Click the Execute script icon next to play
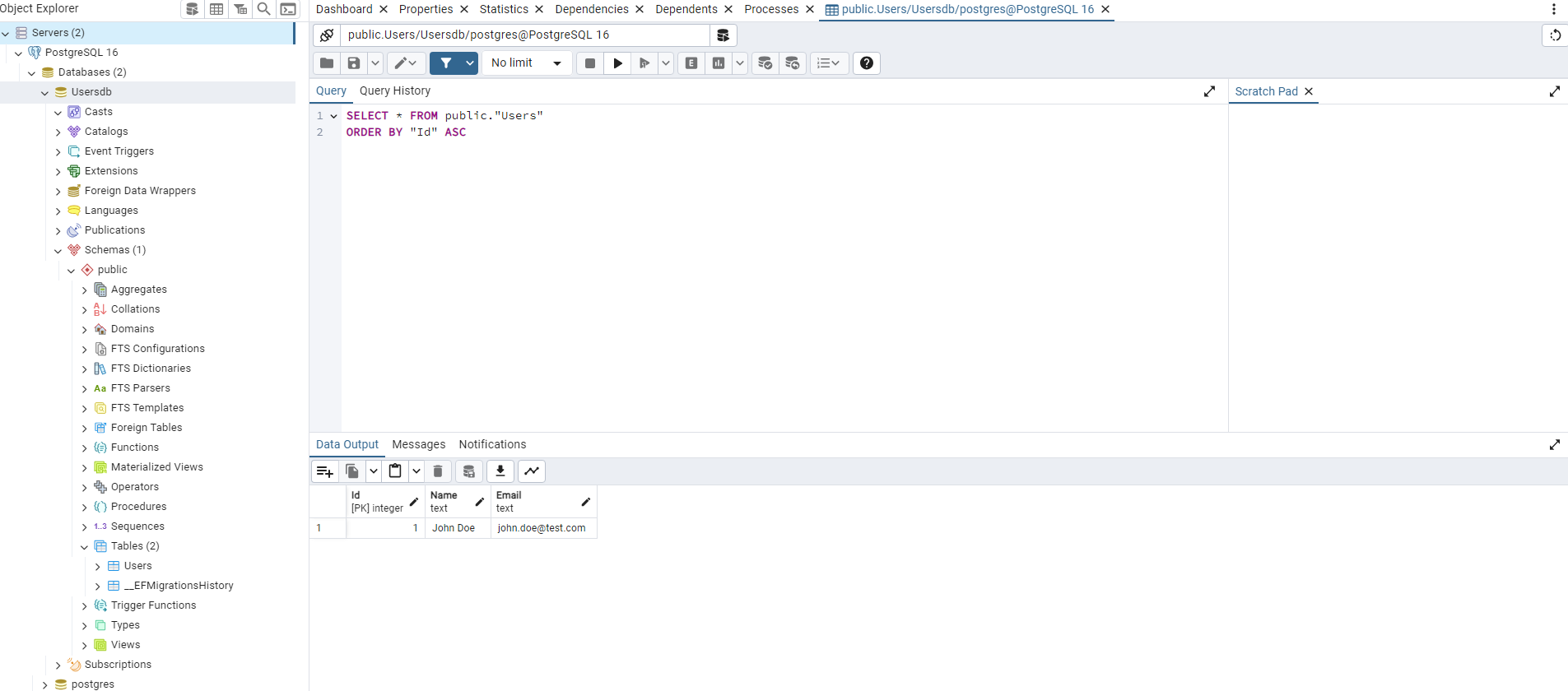 644,63
